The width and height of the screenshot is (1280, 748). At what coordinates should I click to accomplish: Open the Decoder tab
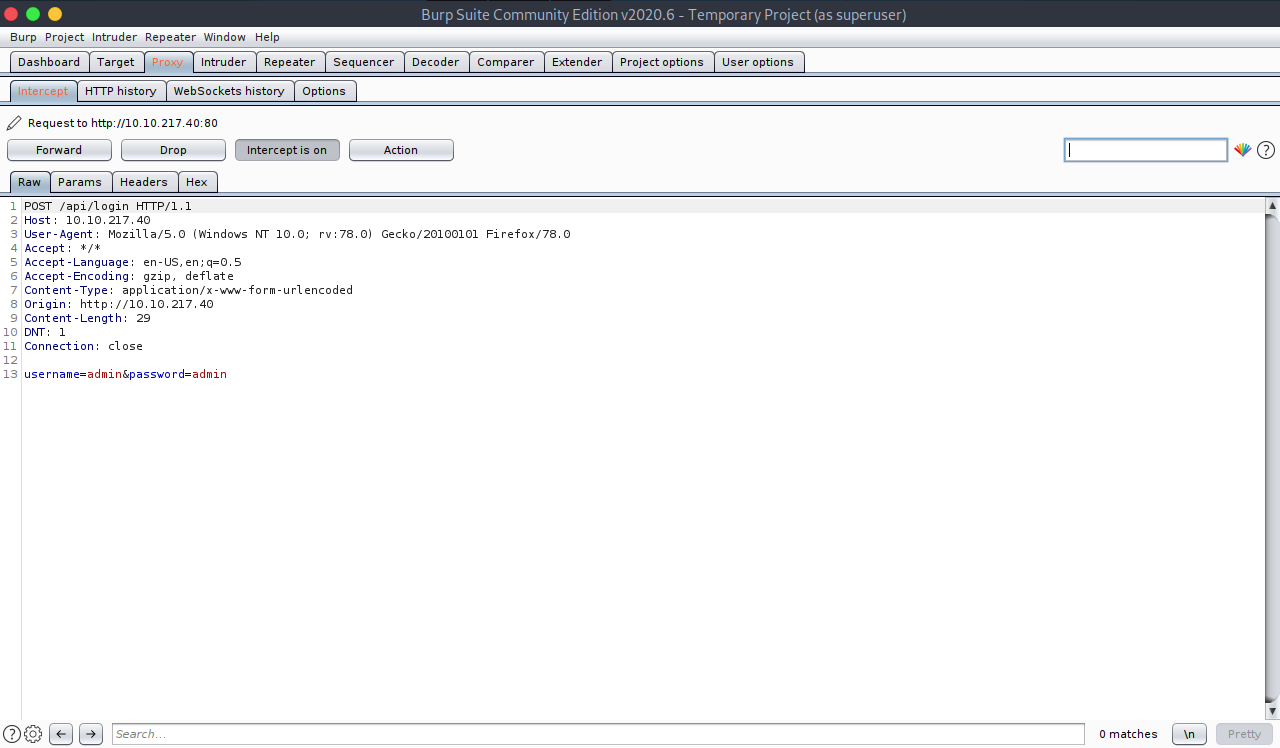(436, 62)
